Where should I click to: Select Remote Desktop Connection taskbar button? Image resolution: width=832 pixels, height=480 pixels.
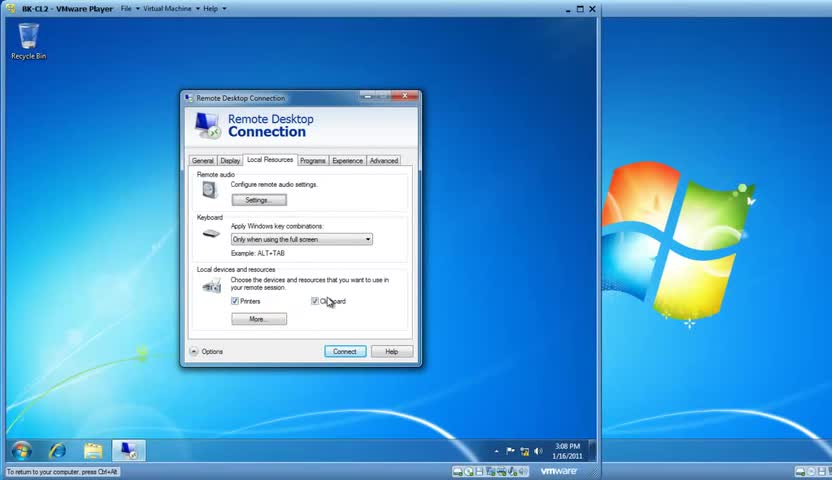[x=128, y=451]
